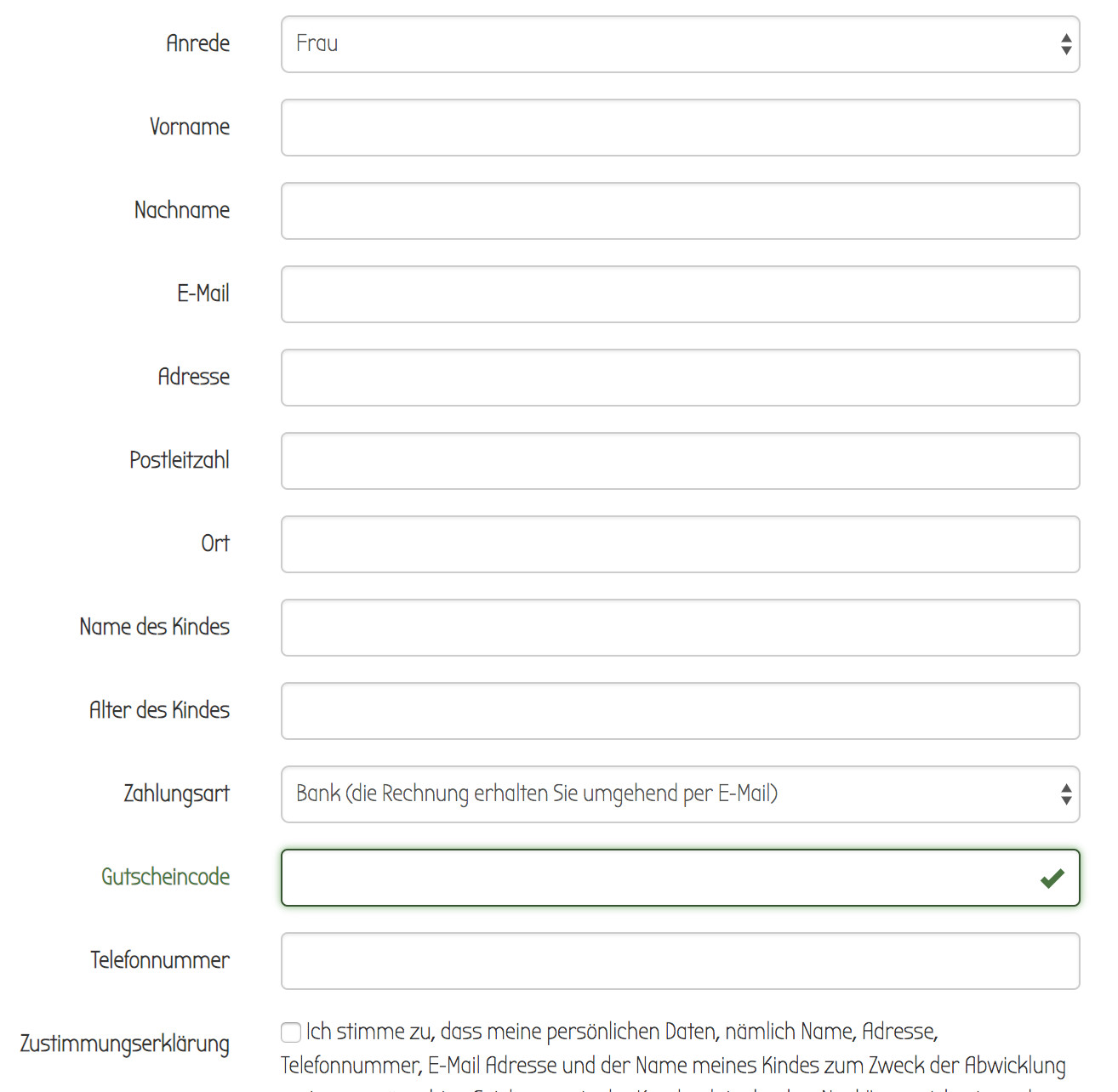Select the Name des Kindes field
The height and width of the screenshot is (1092, 1118).
point(679,628)
